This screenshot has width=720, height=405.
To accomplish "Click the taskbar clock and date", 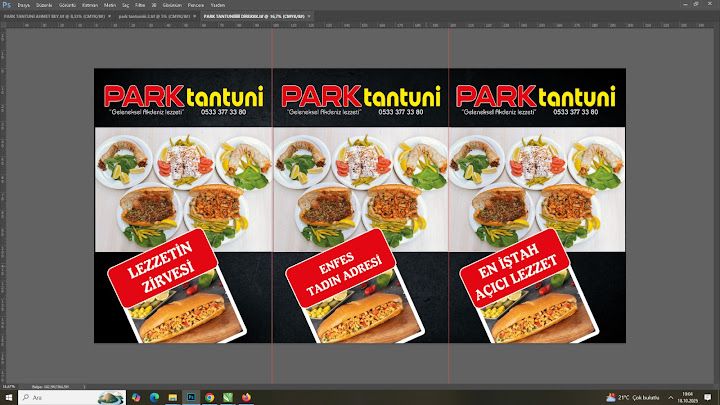I will (687, 397).
